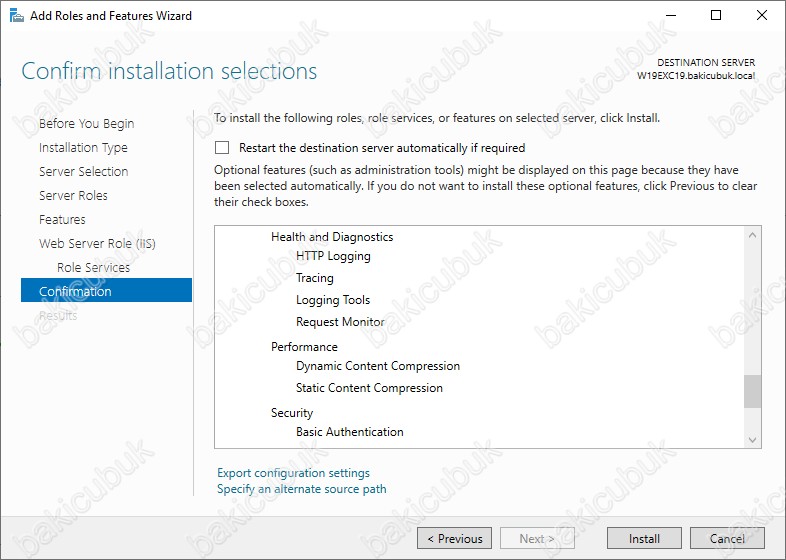Open Server Selection step
The height and width of the screenshot is (560, 786).
tap(83, 172)
